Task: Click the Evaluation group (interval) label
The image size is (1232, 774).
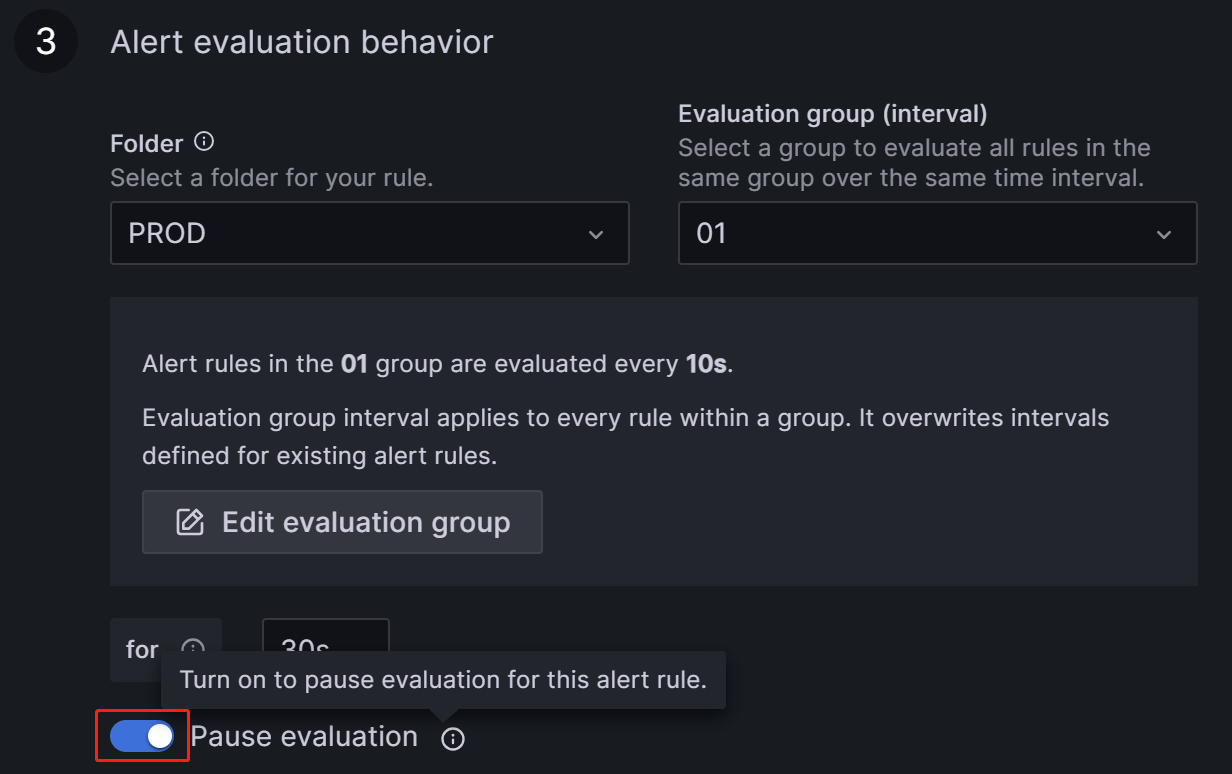Action: click(833, 114)
